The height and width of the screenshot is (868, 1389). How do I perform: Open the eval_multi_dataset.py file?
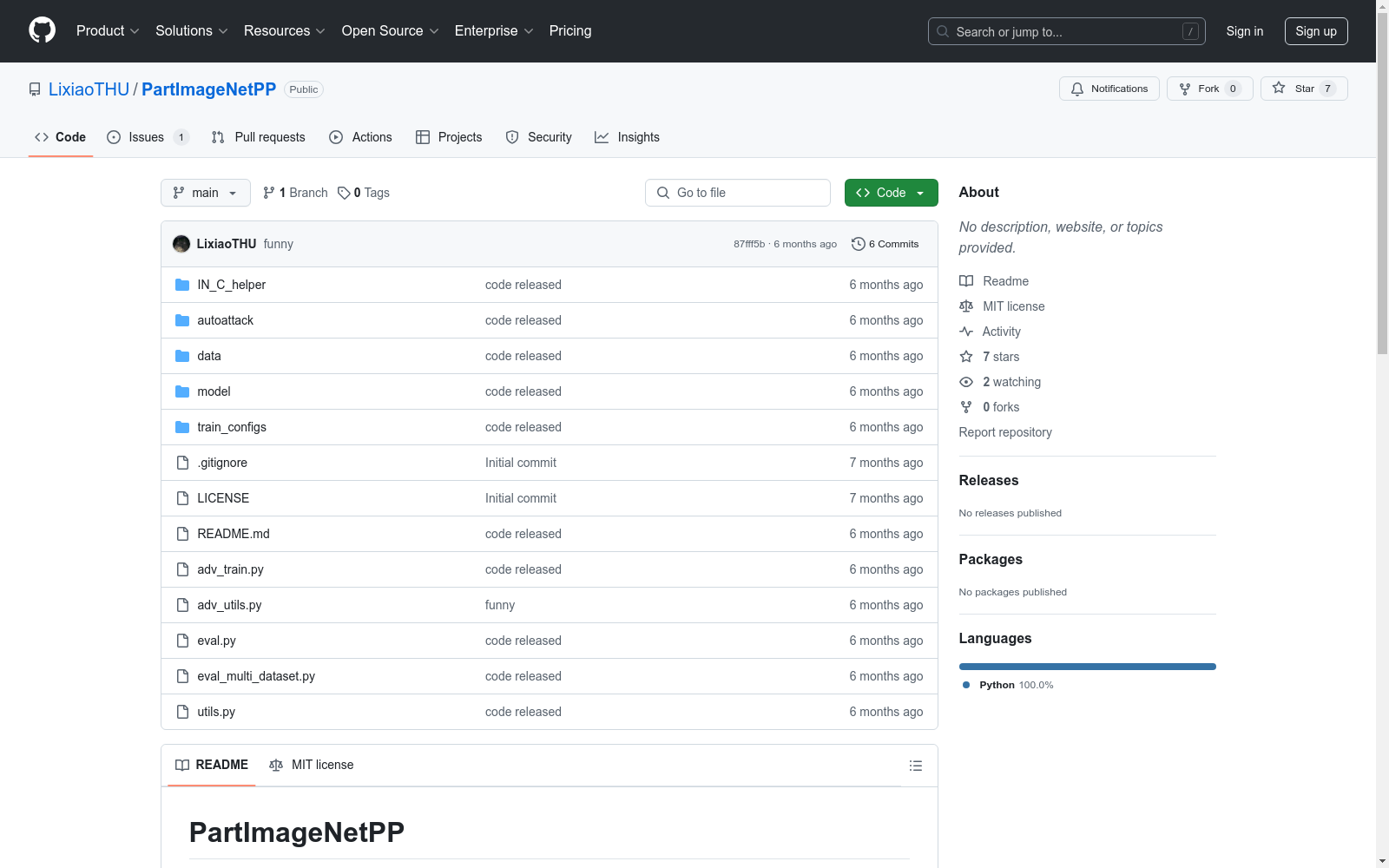click(256, 676)
